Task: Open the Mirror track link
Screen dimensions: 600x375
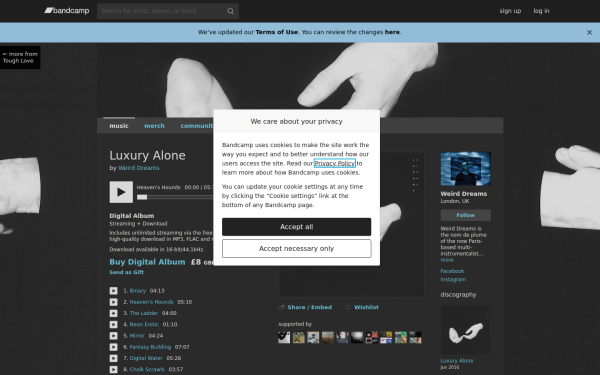Action: (137, 336)
